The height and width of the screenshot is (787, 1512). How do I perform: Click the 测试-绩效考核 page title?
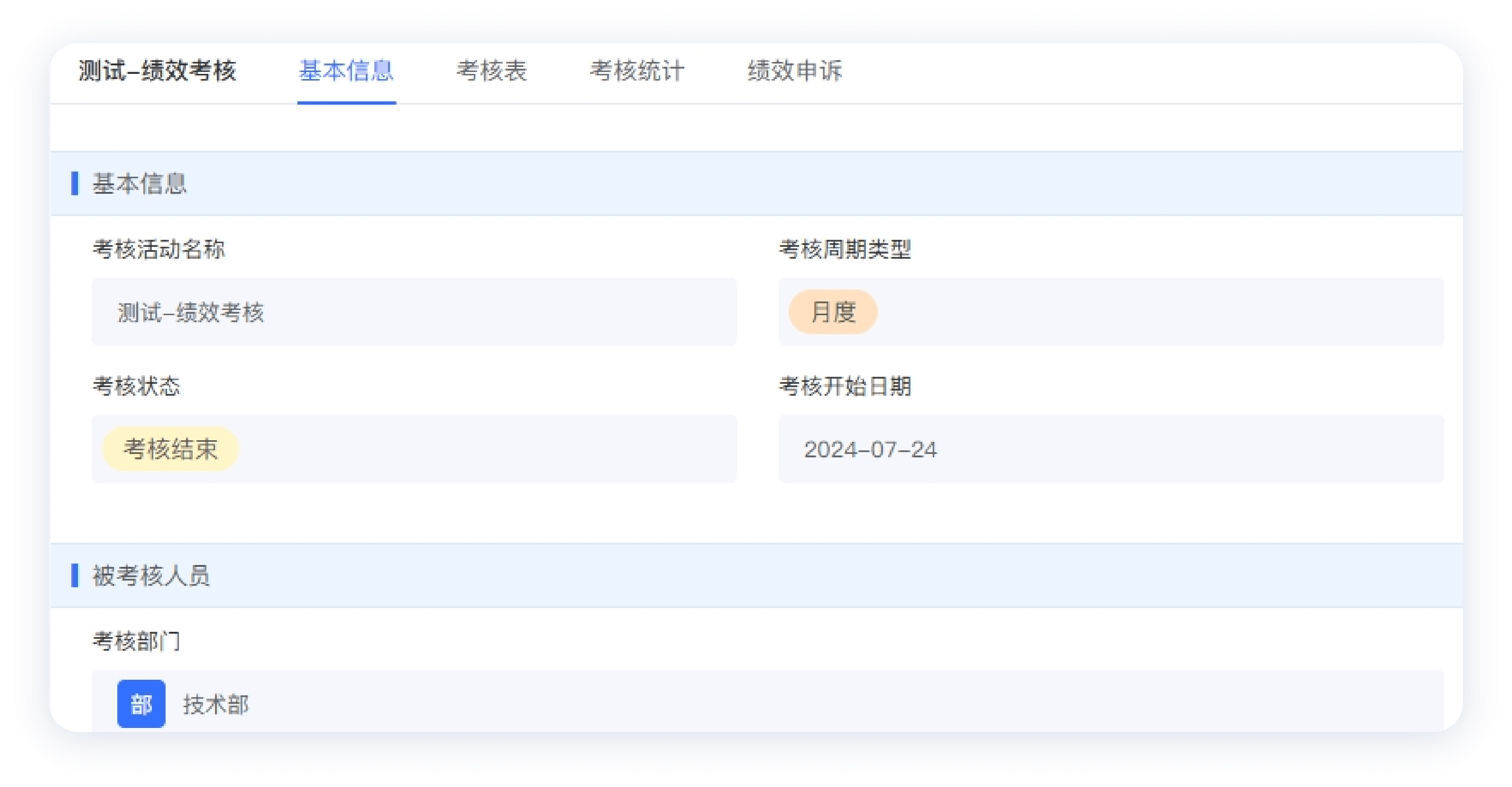coord(157,71)
